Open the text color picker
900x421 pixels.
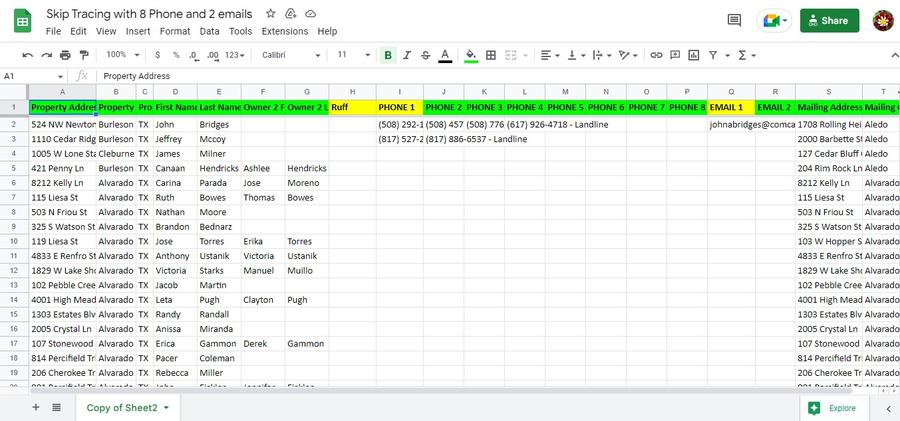coord(445,55)
